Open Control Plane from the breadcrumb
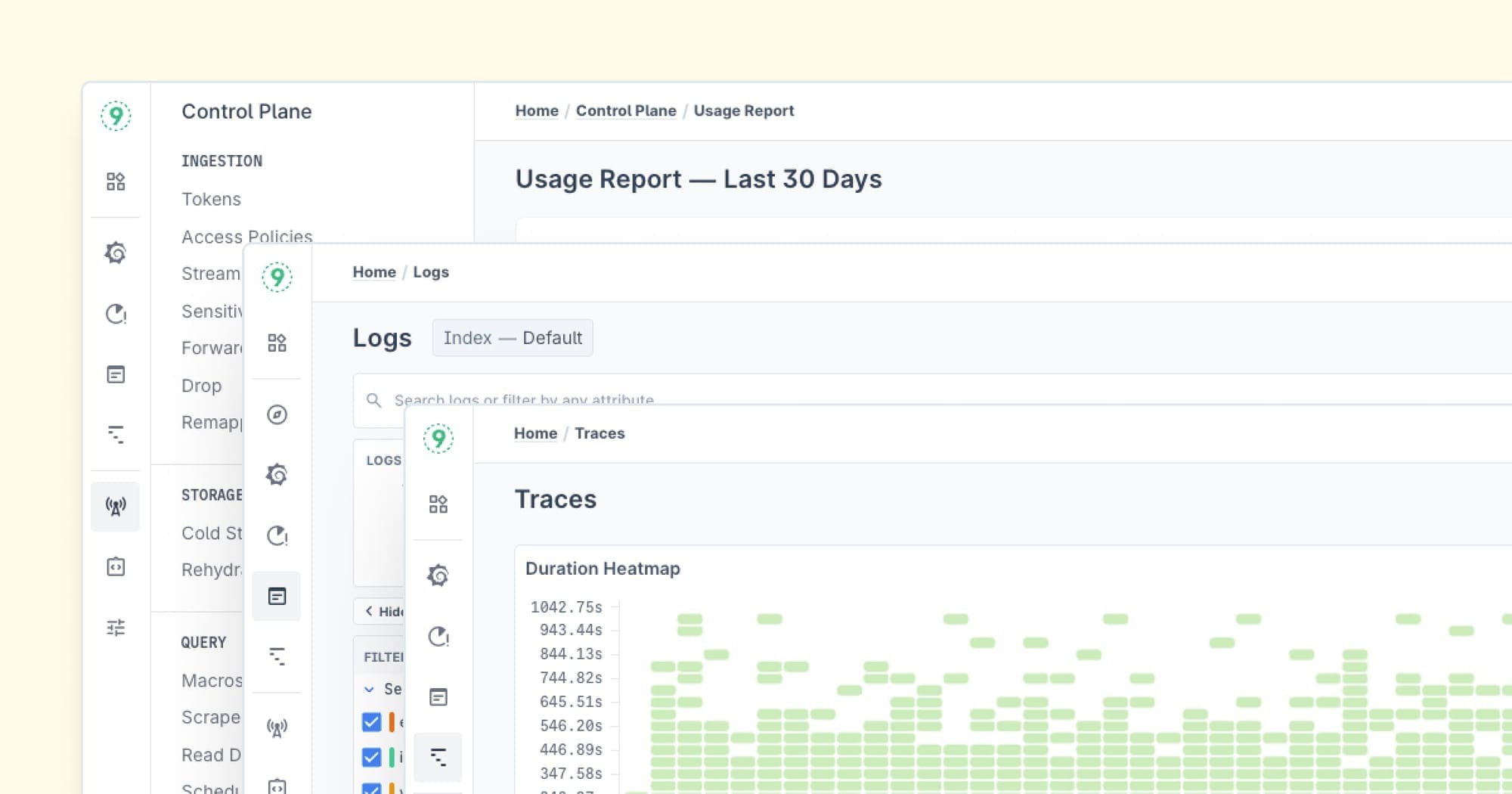Screen dimensions: 1512x794 coord(626,110)
